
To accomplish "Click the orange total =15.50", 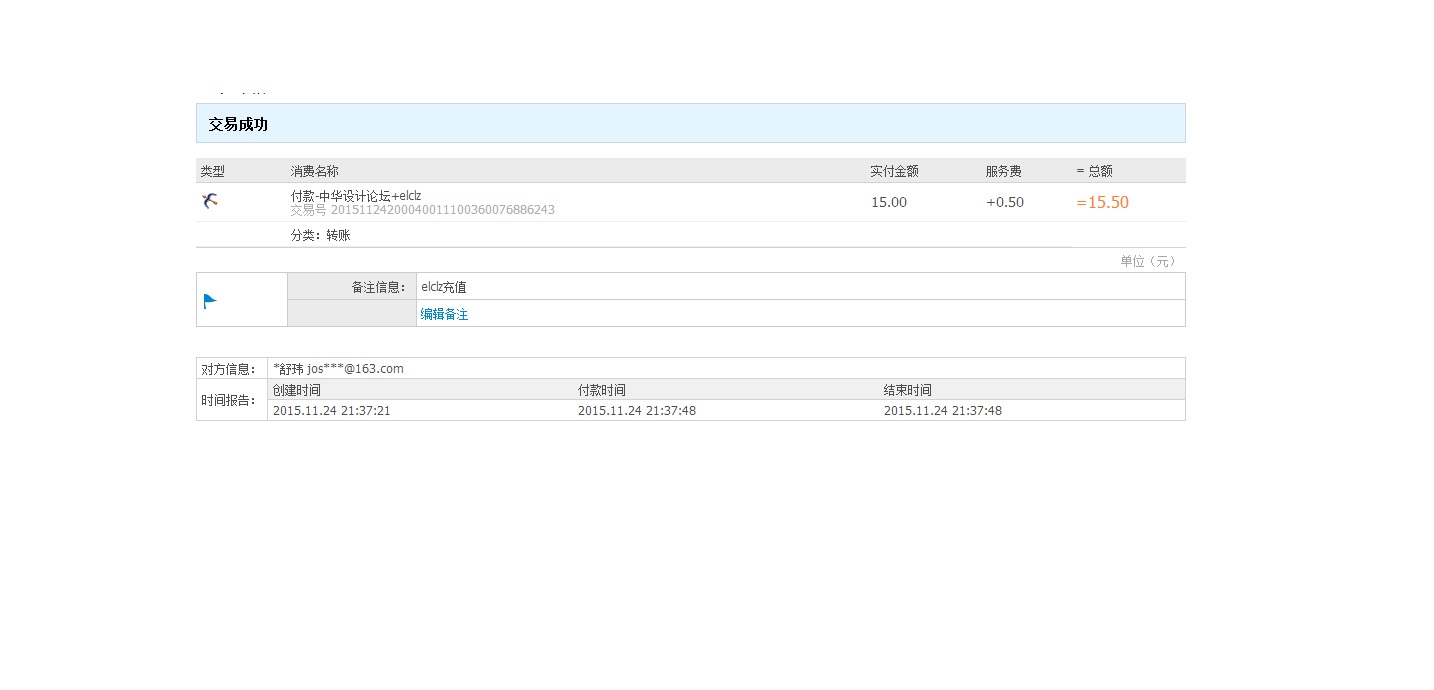I will click(1103, 202).
